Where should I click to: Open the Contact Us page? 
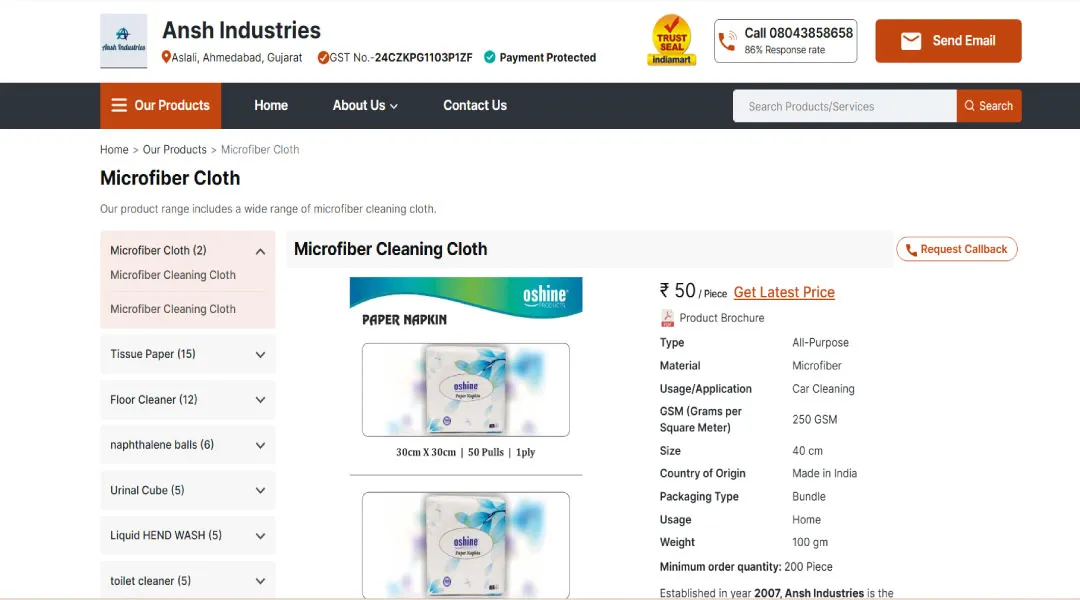pyautogui.click(x=475, y=105)
